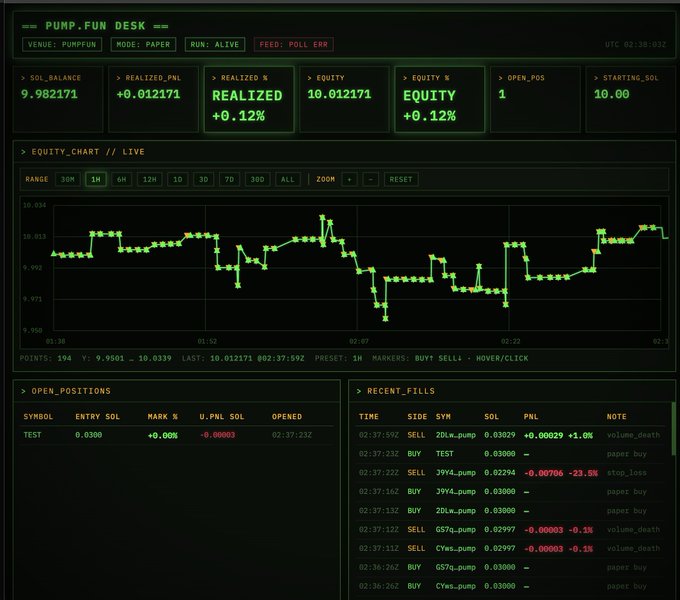Choose the 30D range
Screen dimensions: 680x600
tap(258, 179)
